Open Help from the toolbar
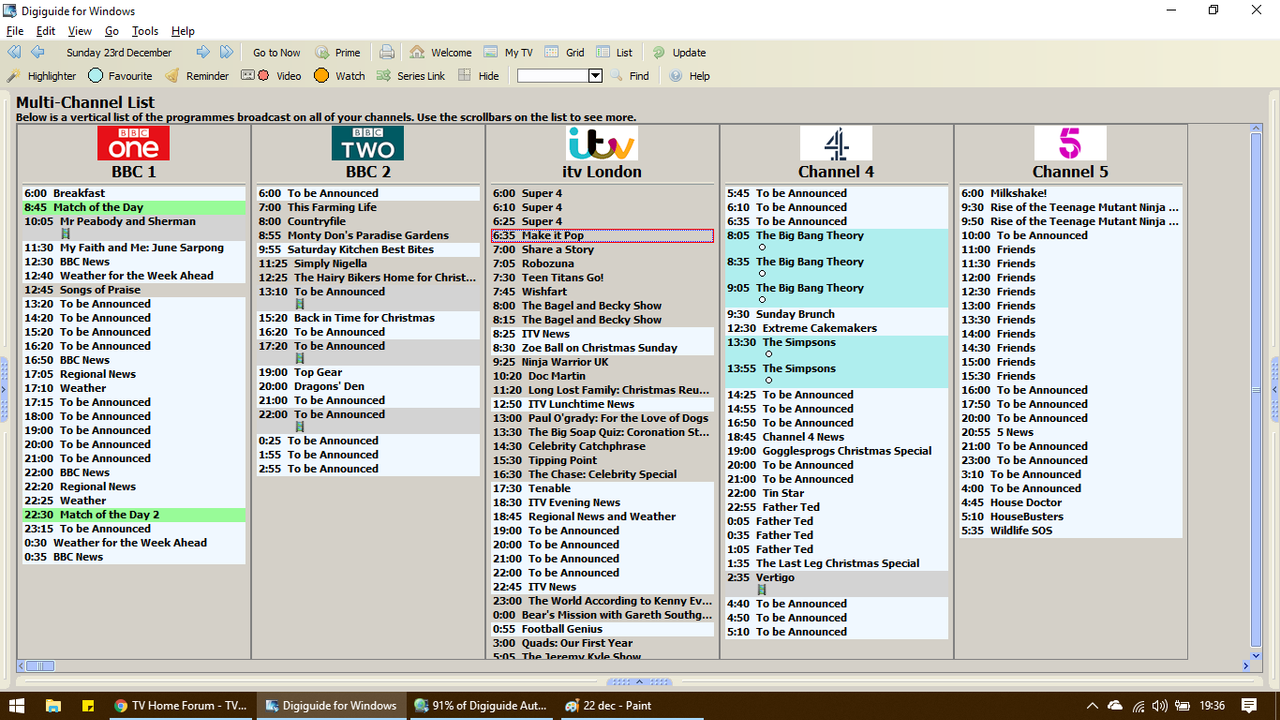Image resolution: width=1280 pixels, height=720 pixels. [x=690, y=76]
